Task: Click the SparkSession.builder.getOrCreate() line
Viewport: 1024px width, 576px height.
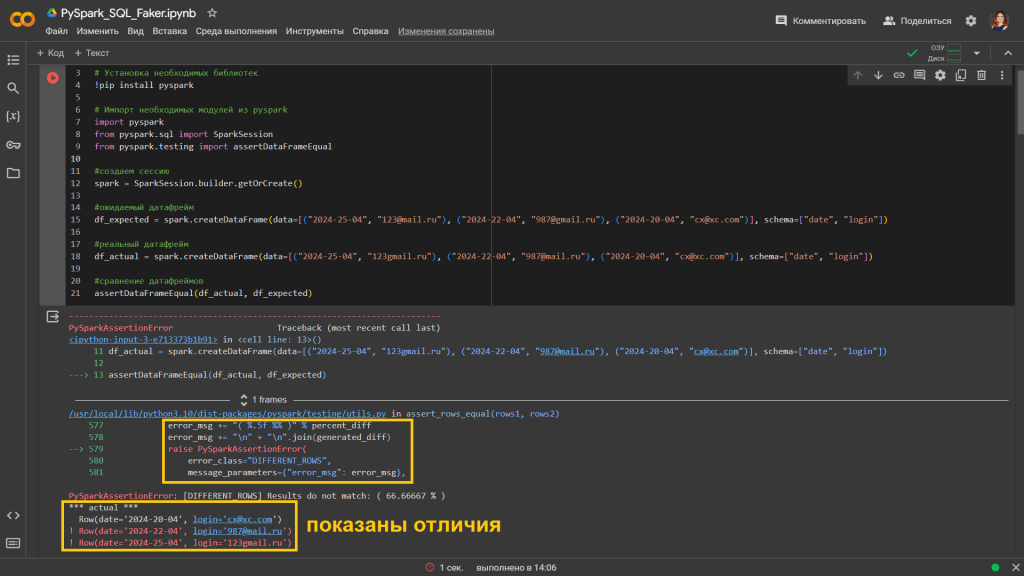Action: click(199, 184)
